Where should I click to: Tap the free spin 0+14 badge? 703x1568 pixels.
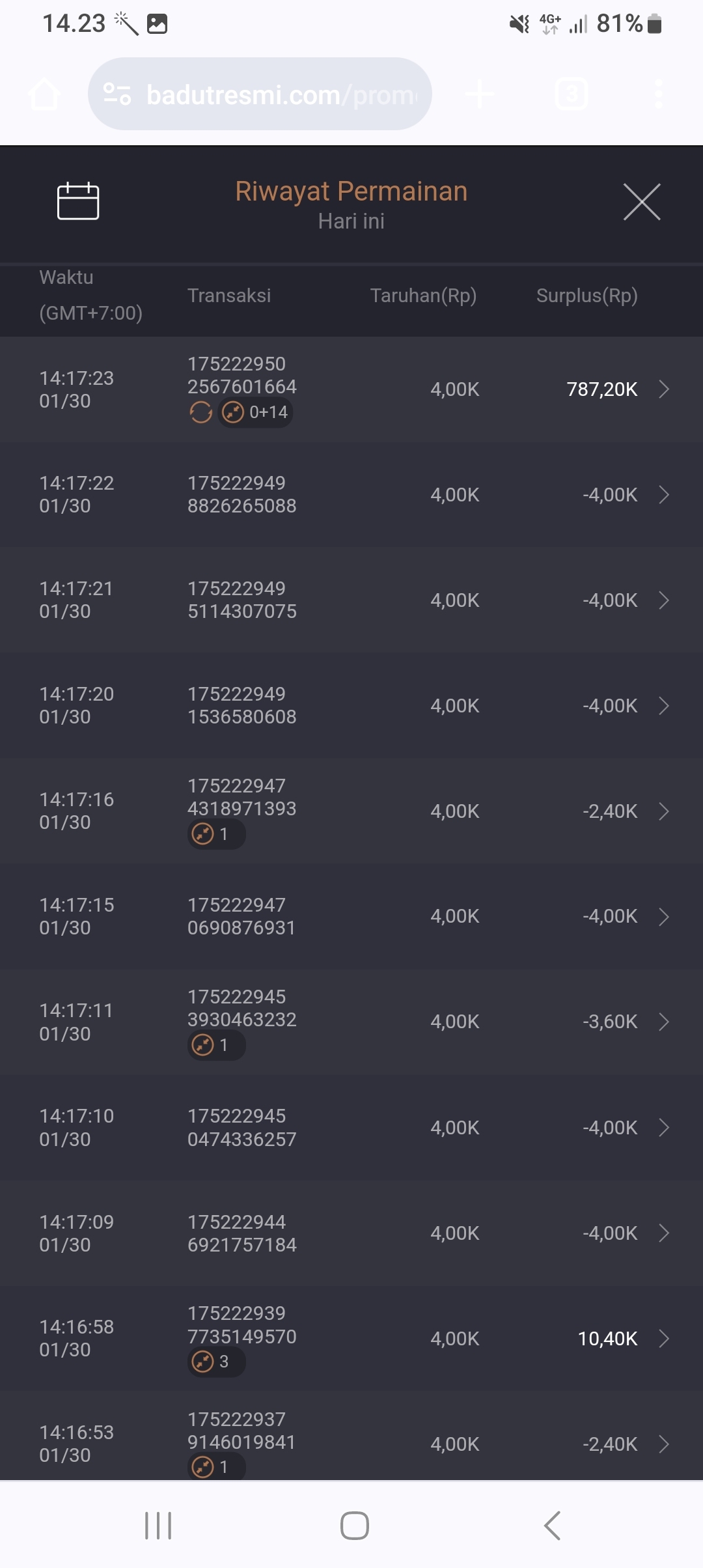point(256,412)
